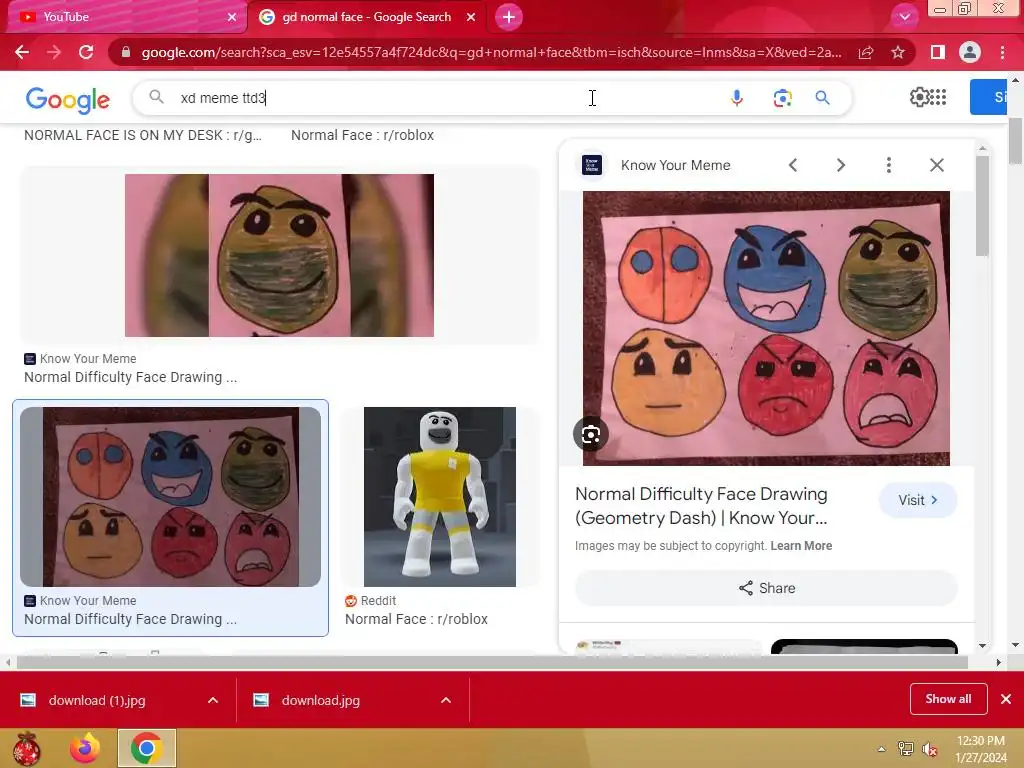Image resolution: width=1024 pixels, height=768 pixels.
Task: Click the main page vertical scrollbar
Action: pyautogui.click(x=1016, y=141)
